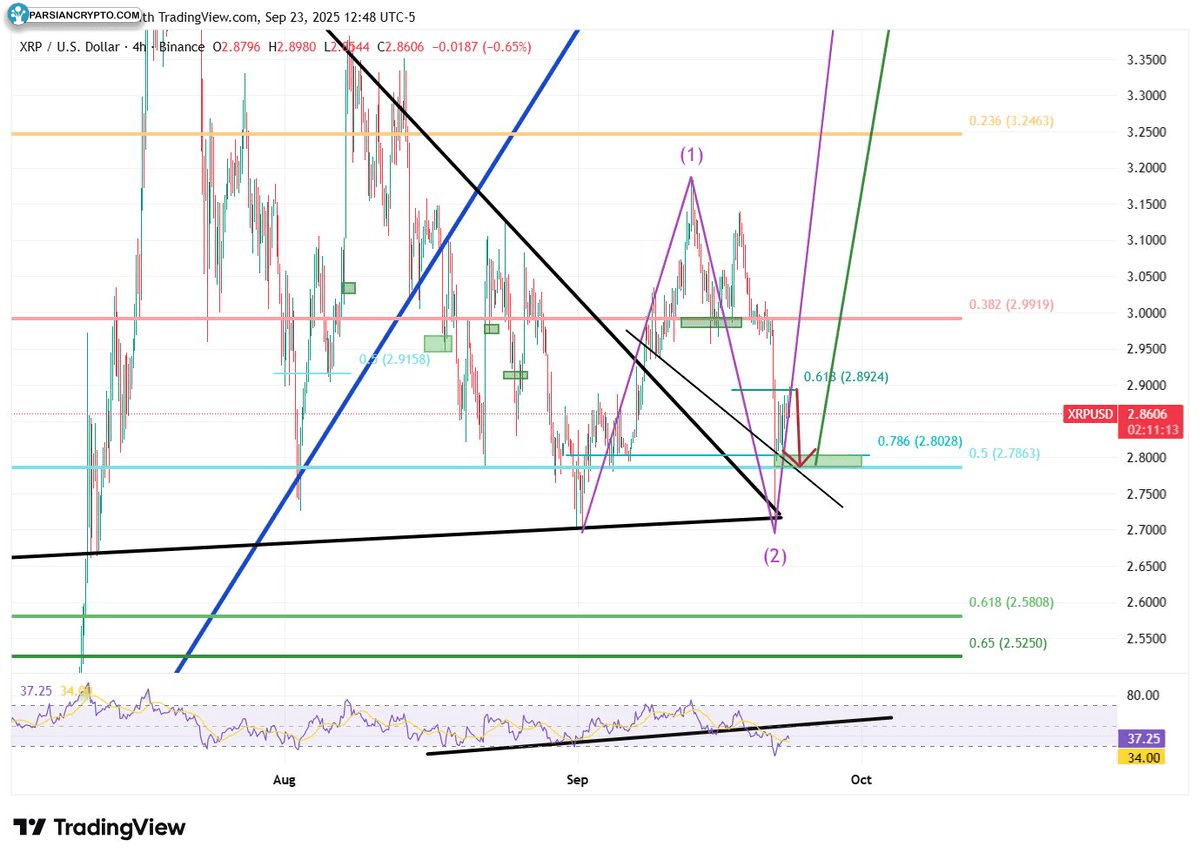Click the Aug label on the time axis
The height and width of the screenshot is (860, 1200).
click(x=285, y=778)
